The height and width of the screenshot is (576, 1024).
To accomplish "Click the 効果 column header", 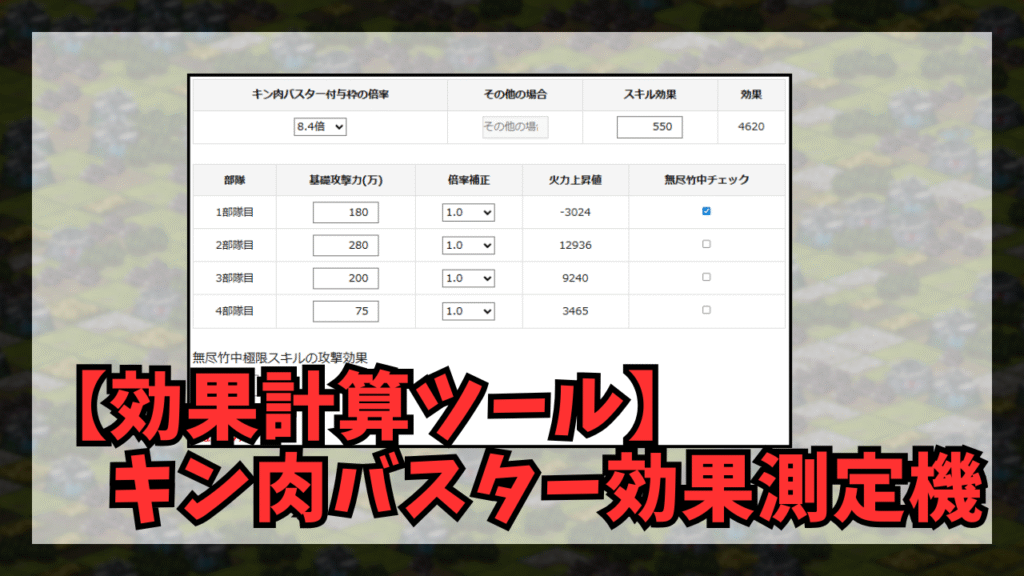I will pos(751,94).
